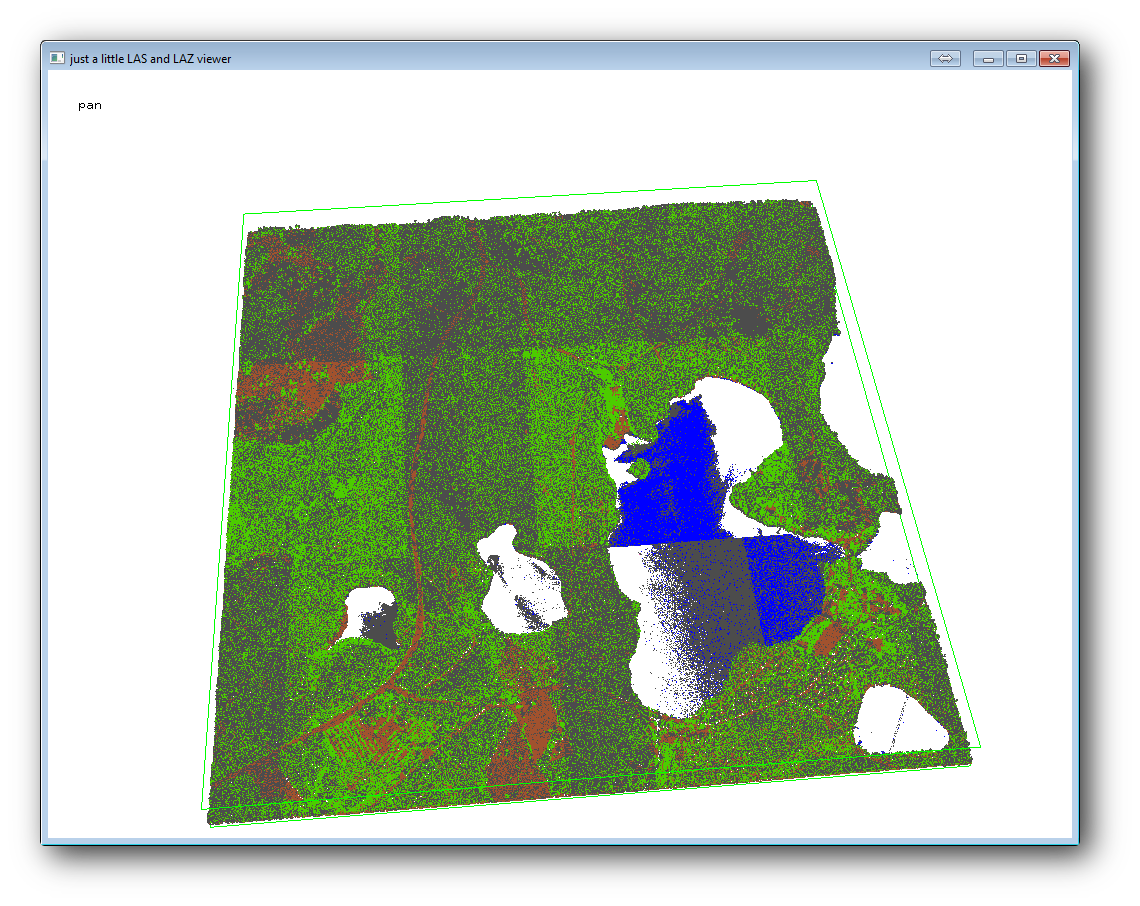
Task: Click the application icon in the title bar
Action: coord(57,59)
